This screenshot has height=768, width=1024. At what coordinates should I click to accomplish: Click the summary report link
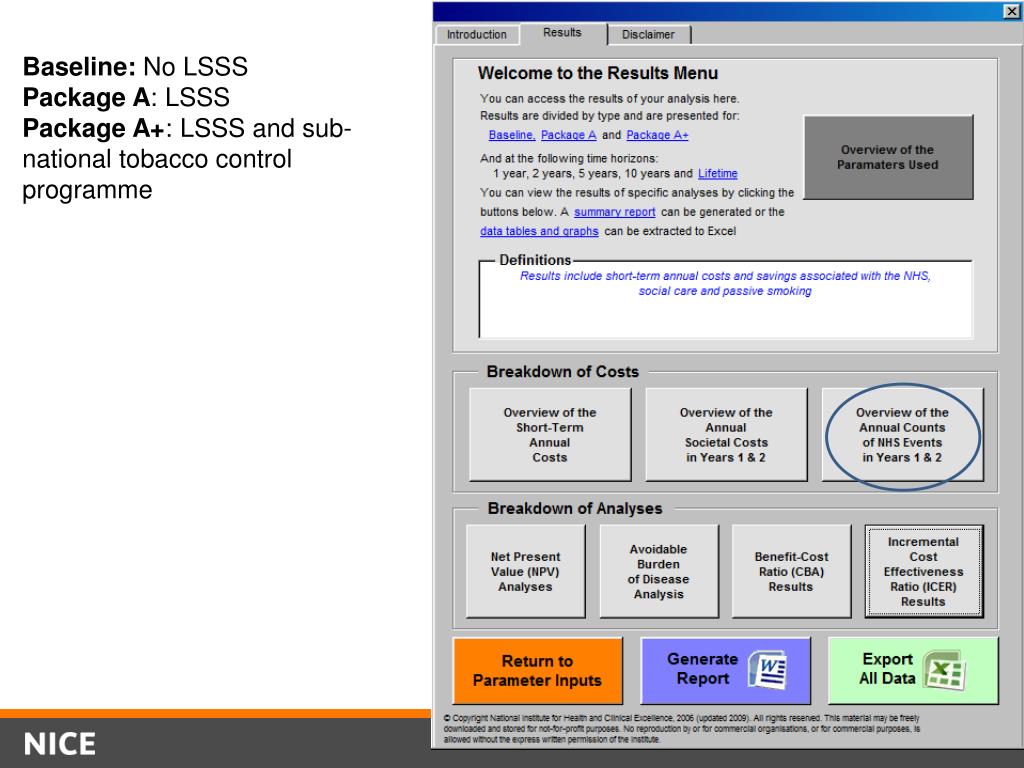click(x=615, y=212)
